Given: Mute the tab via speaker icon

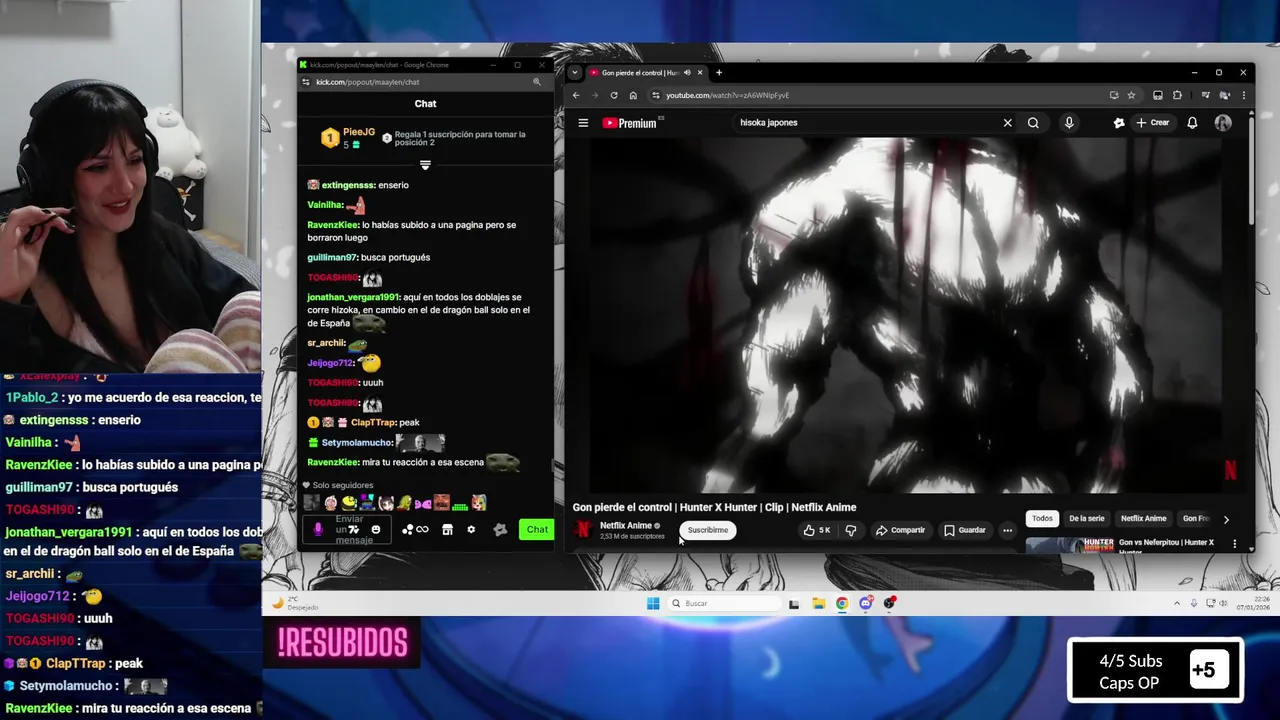Looking at the screenshot, I should 687,72.
